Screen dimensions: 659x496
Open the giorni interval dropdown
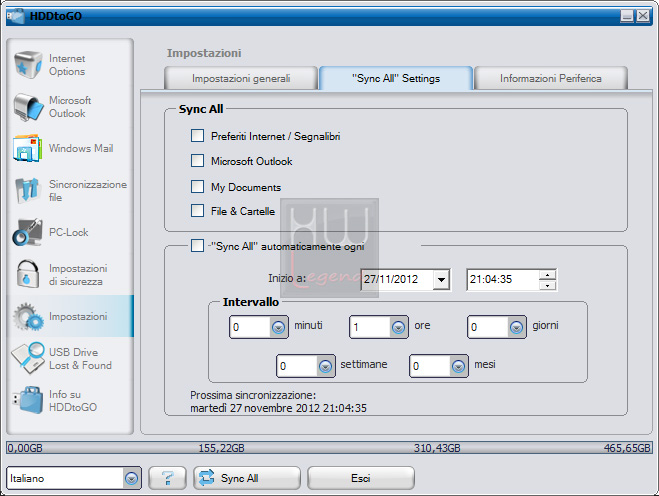tap(516, 327)
